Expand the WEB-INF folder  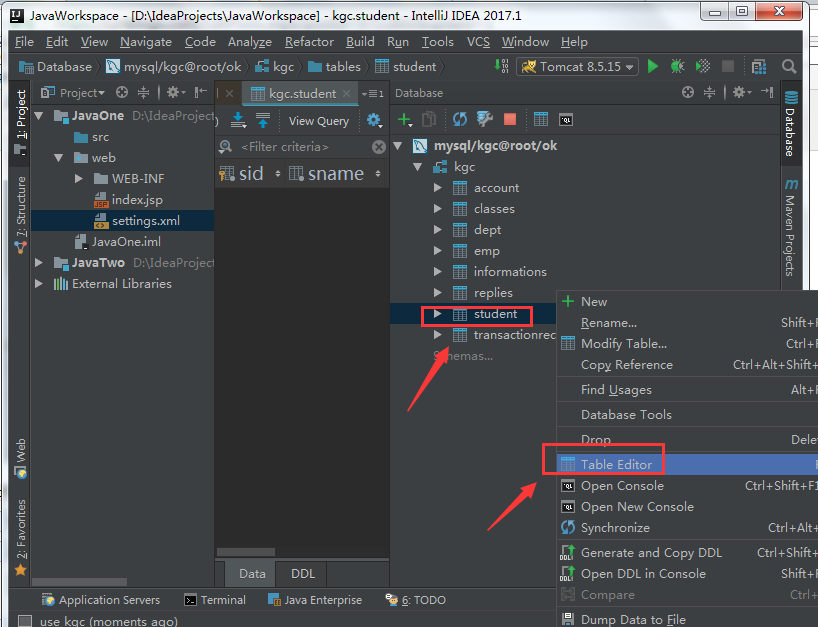79,179
